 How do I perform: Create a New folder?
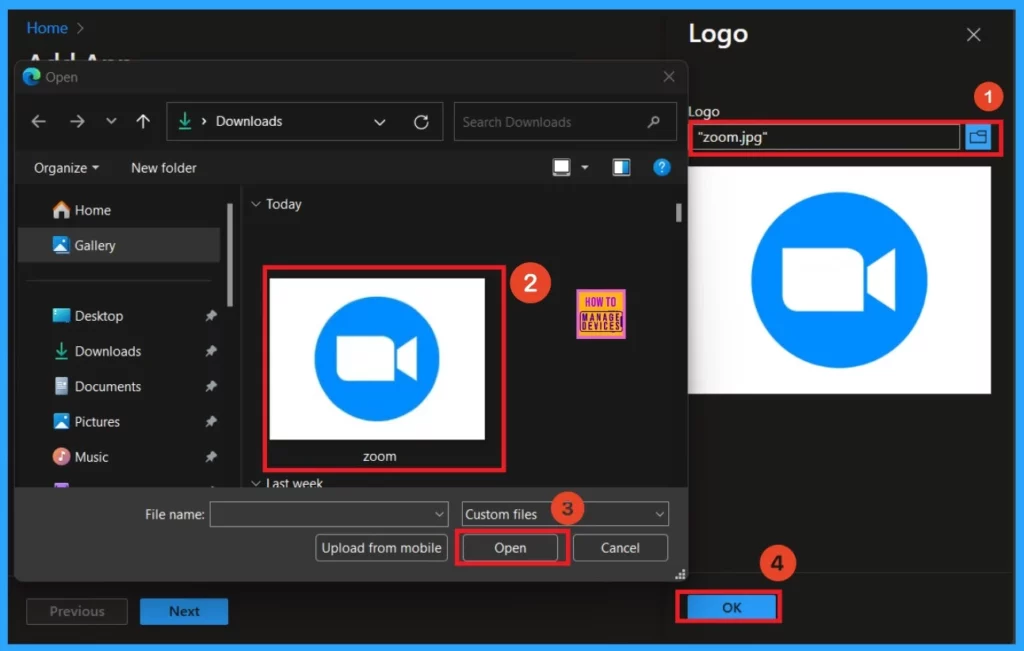[163, 168]
